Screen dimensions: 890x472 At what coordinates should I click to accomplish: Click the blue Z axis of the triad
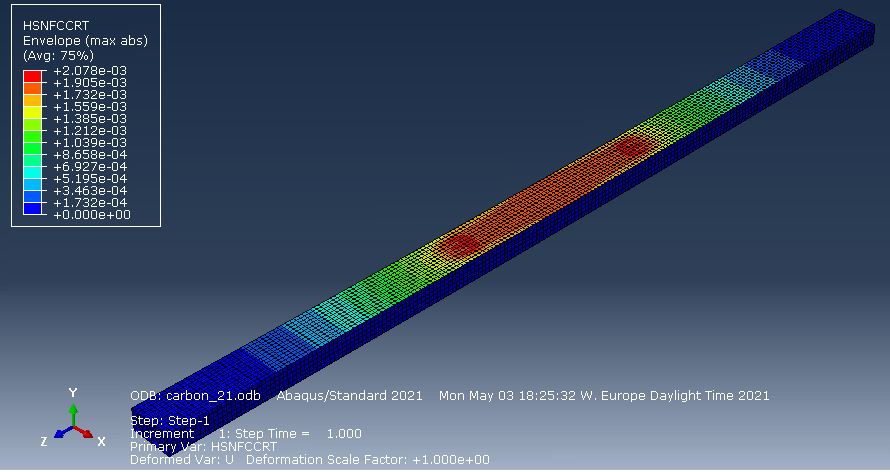[62, 432]
